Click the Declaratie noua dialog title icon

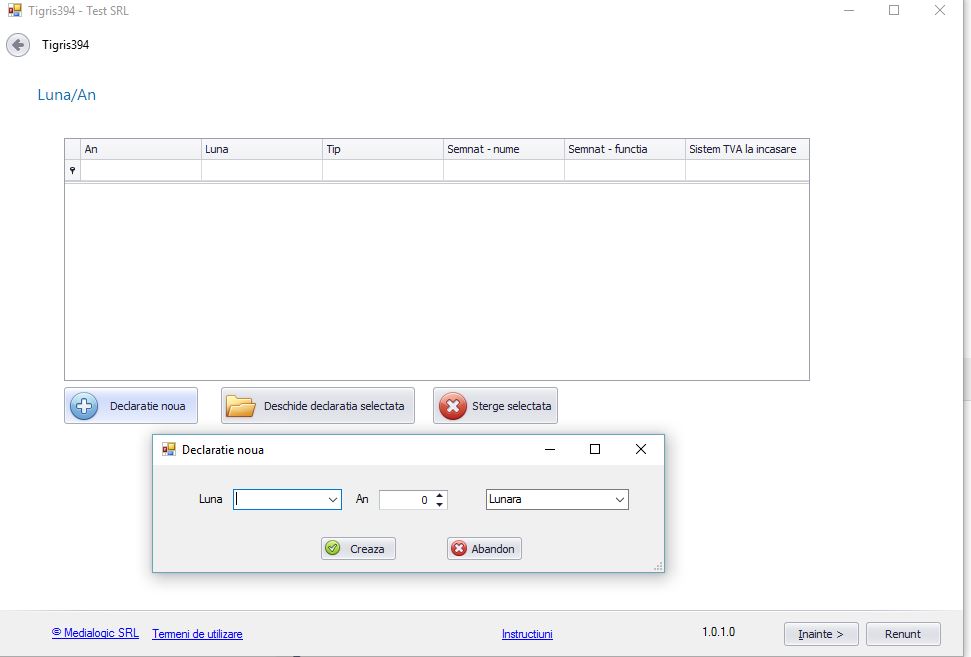pyautogui.click(x=169, y=450)
